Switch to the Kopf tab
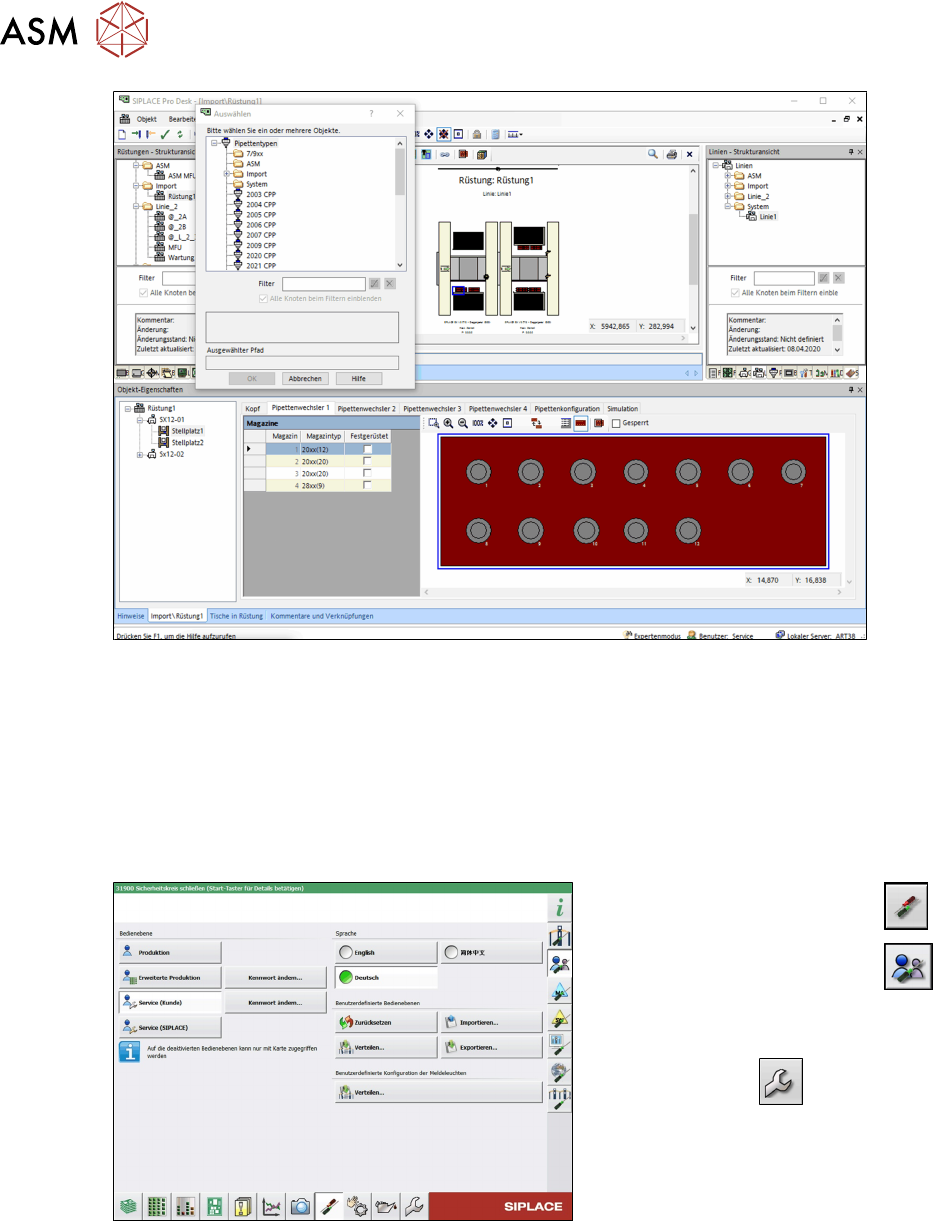The image size is (933, 1221). coord(253,409)
